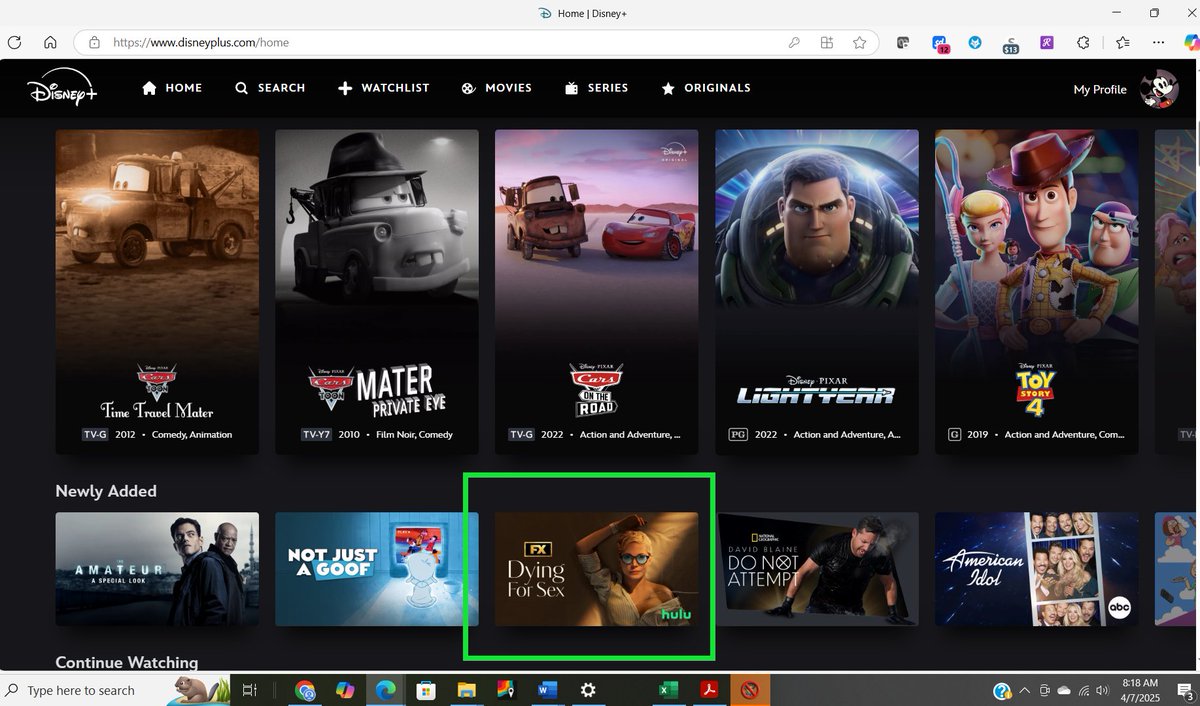Screen dimensions: 1200x706
Task: Select The Amateur special look card
Action: (x=157, y=569)
